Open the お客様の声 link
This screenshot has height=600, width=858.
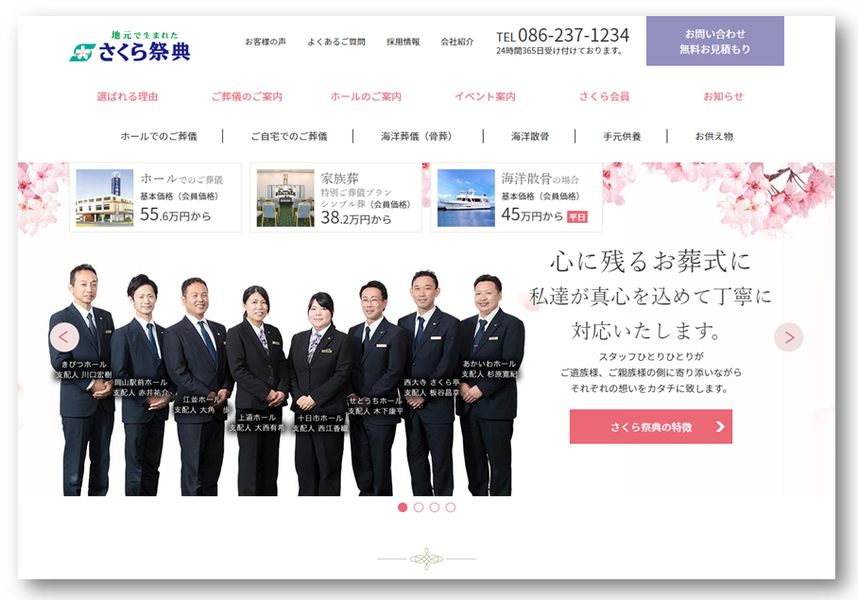click(x=265, y=42)
